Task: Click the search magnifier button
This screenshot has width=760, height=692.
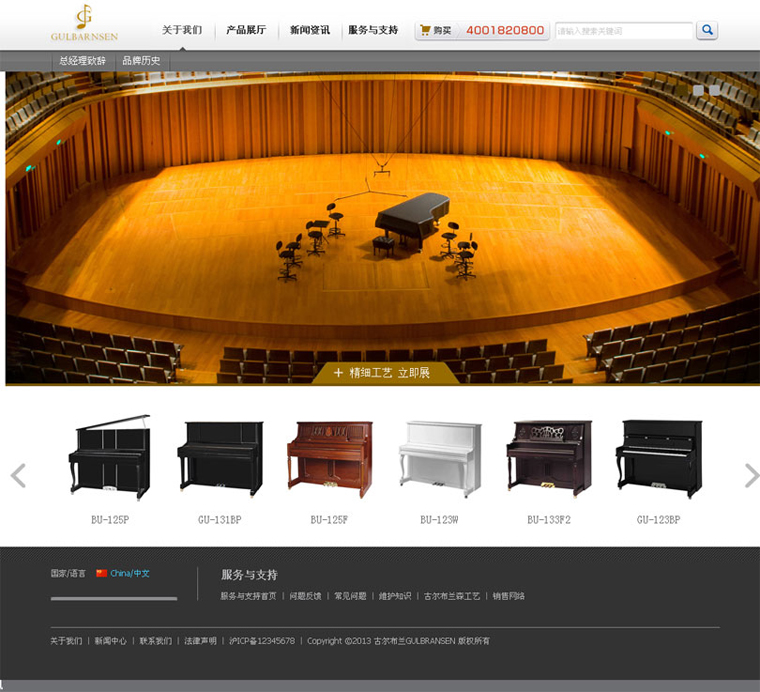Action: point(707,31)
